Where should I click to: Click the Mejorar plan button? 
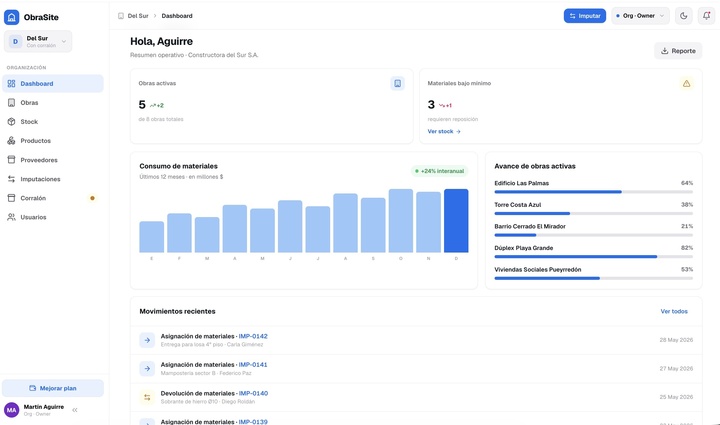pyautogui.click(x=53, y=388)
